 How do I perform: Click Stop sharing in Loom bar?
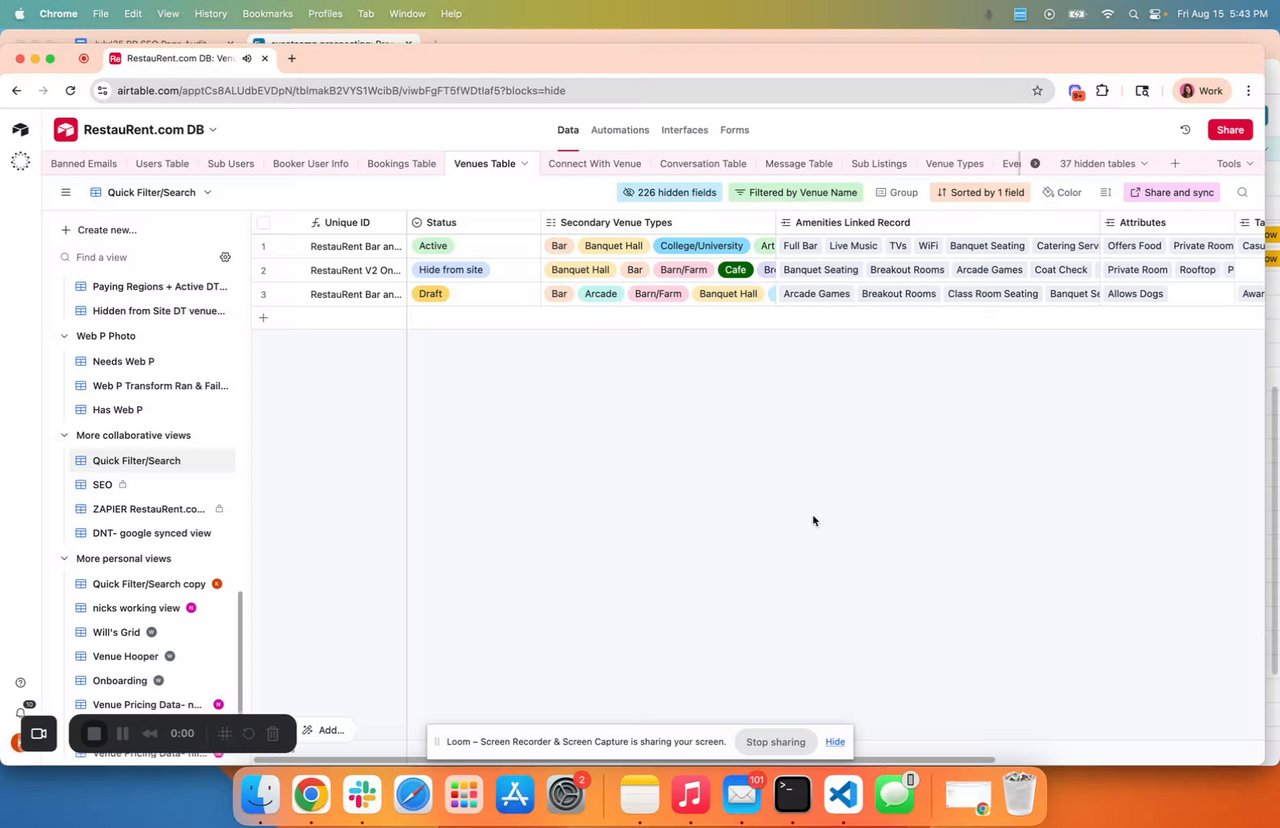click(x=775, y=742)
